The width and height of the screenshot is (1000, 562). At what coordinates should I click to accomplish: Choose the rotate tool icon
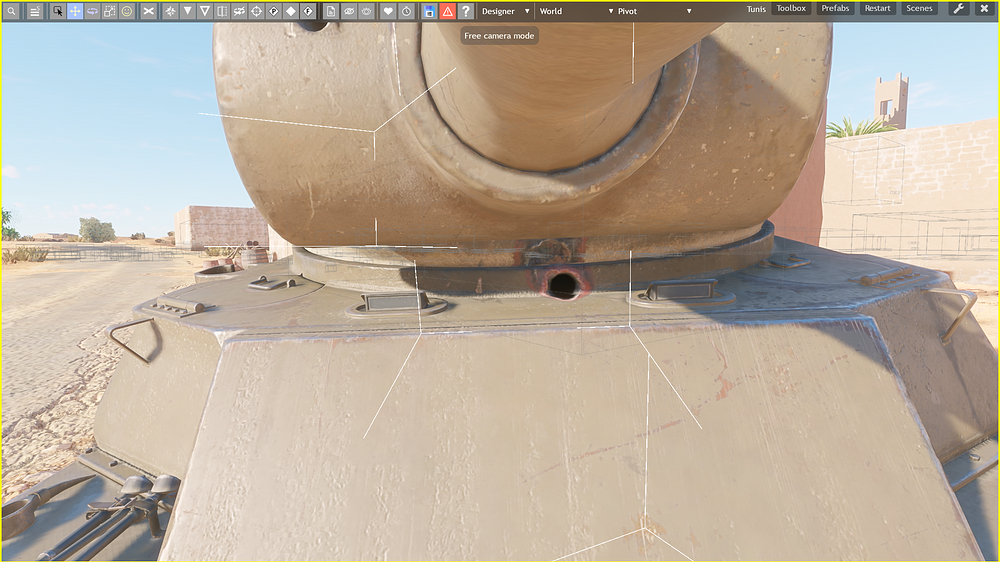92,11
